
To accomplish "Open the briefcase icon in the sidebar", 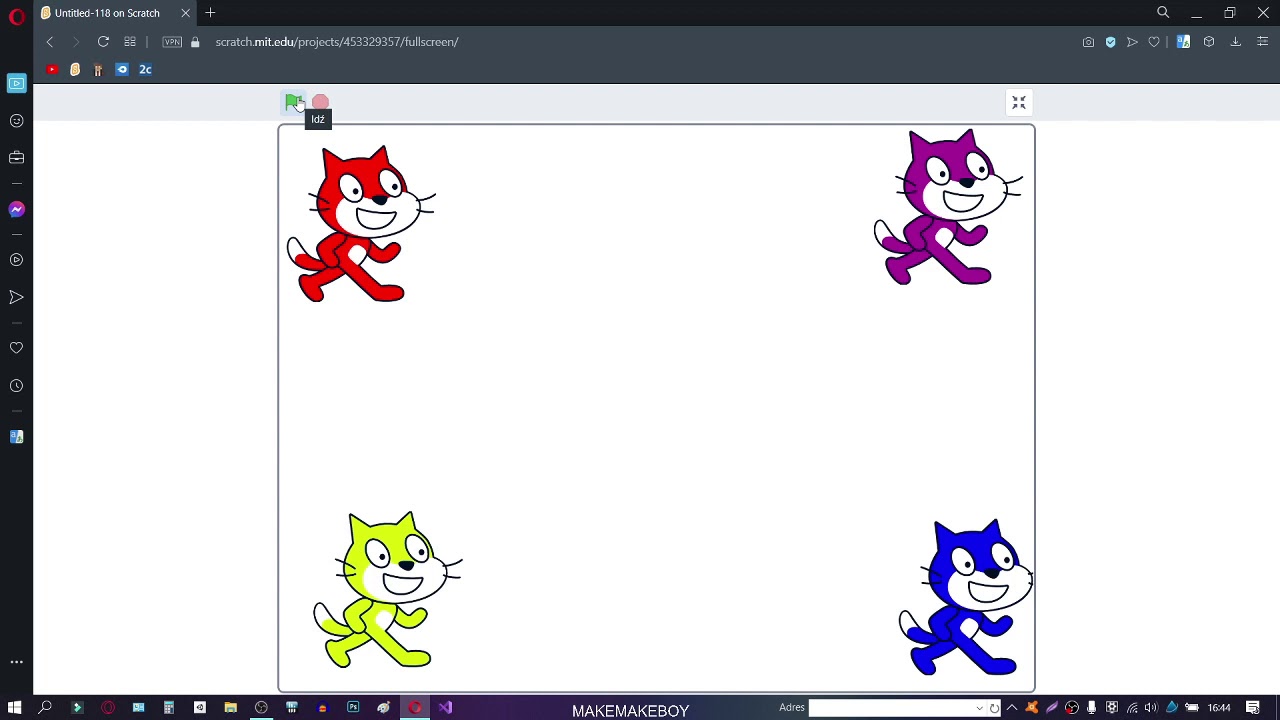I will 16,157.
